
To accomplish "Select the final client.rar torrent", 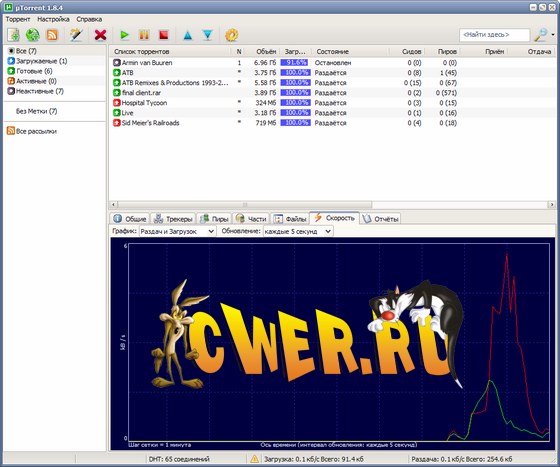I will [332, 93].
